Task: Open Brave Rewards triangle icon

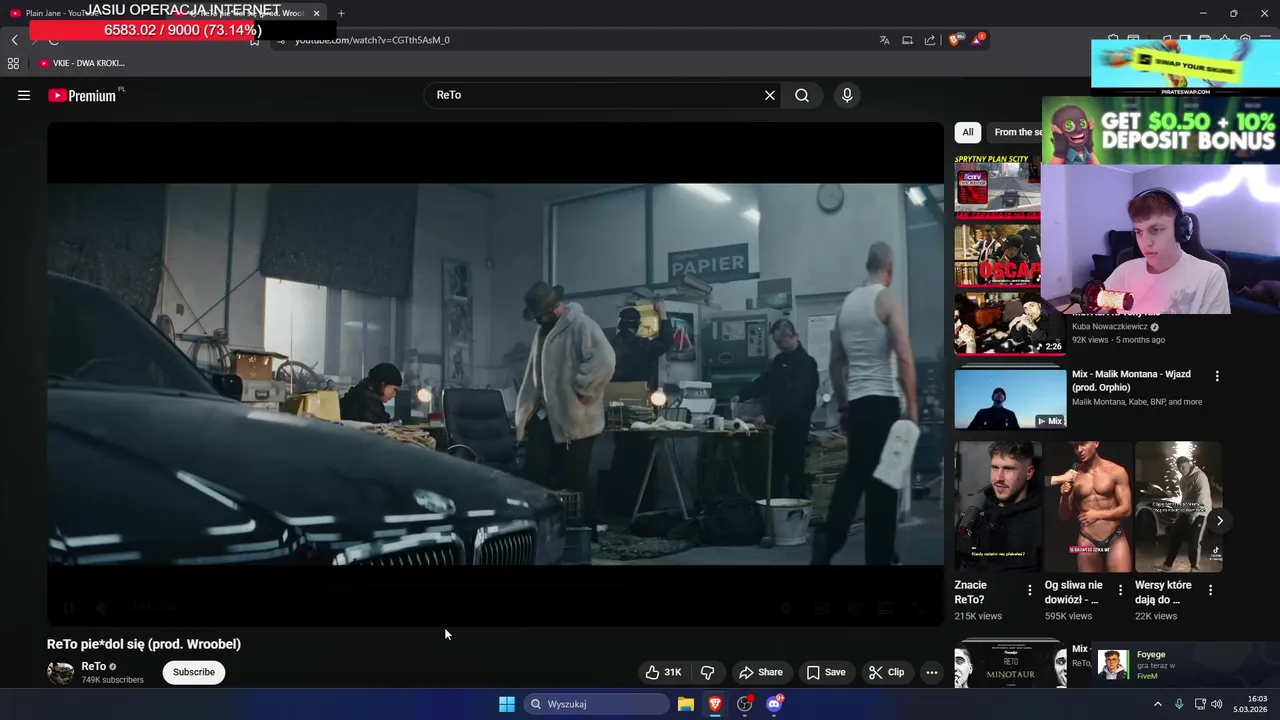Action: pyautogui.click(x=978, y=39)
